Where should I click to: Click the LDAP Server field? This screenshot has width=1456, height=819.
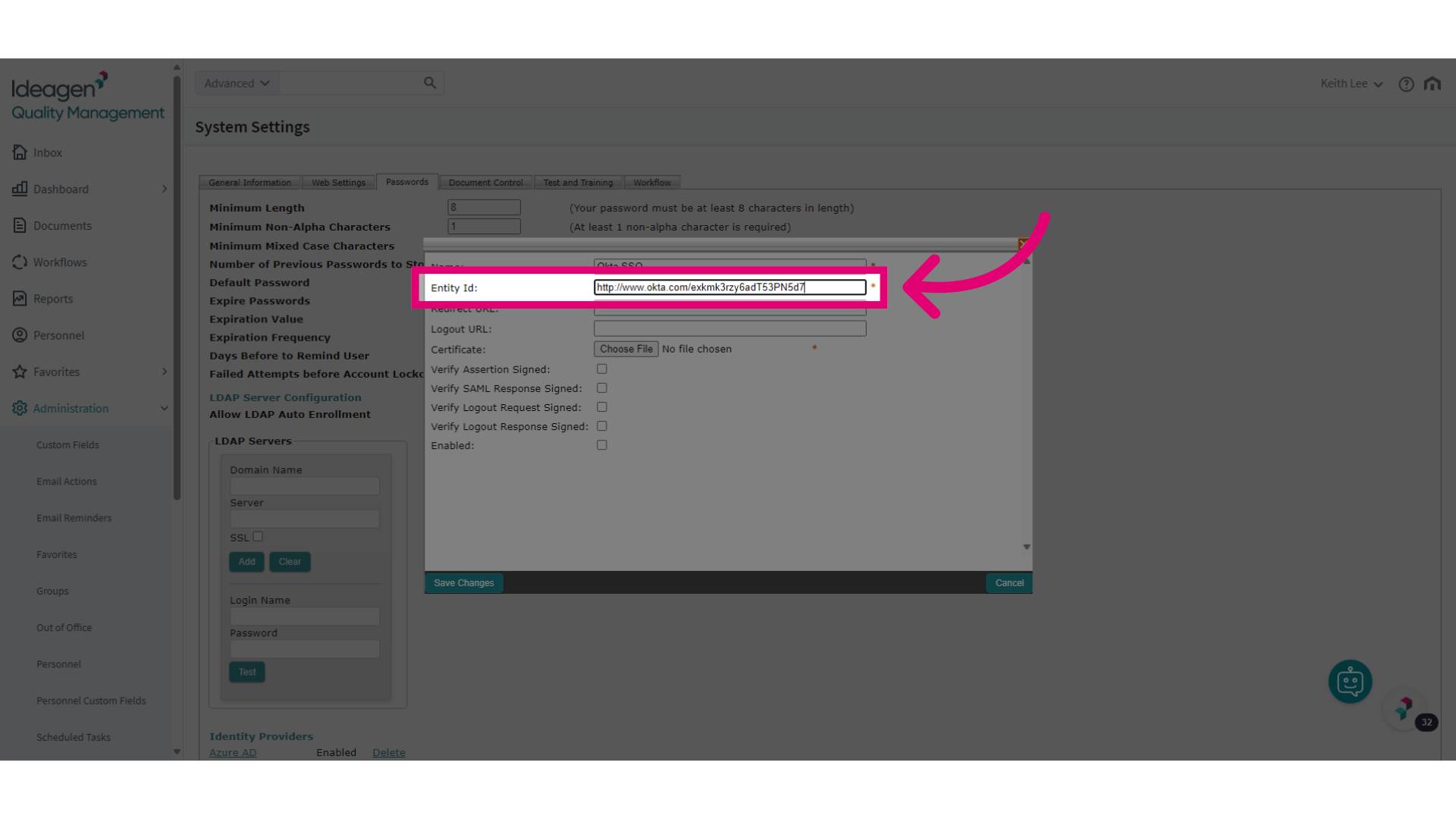305,519
